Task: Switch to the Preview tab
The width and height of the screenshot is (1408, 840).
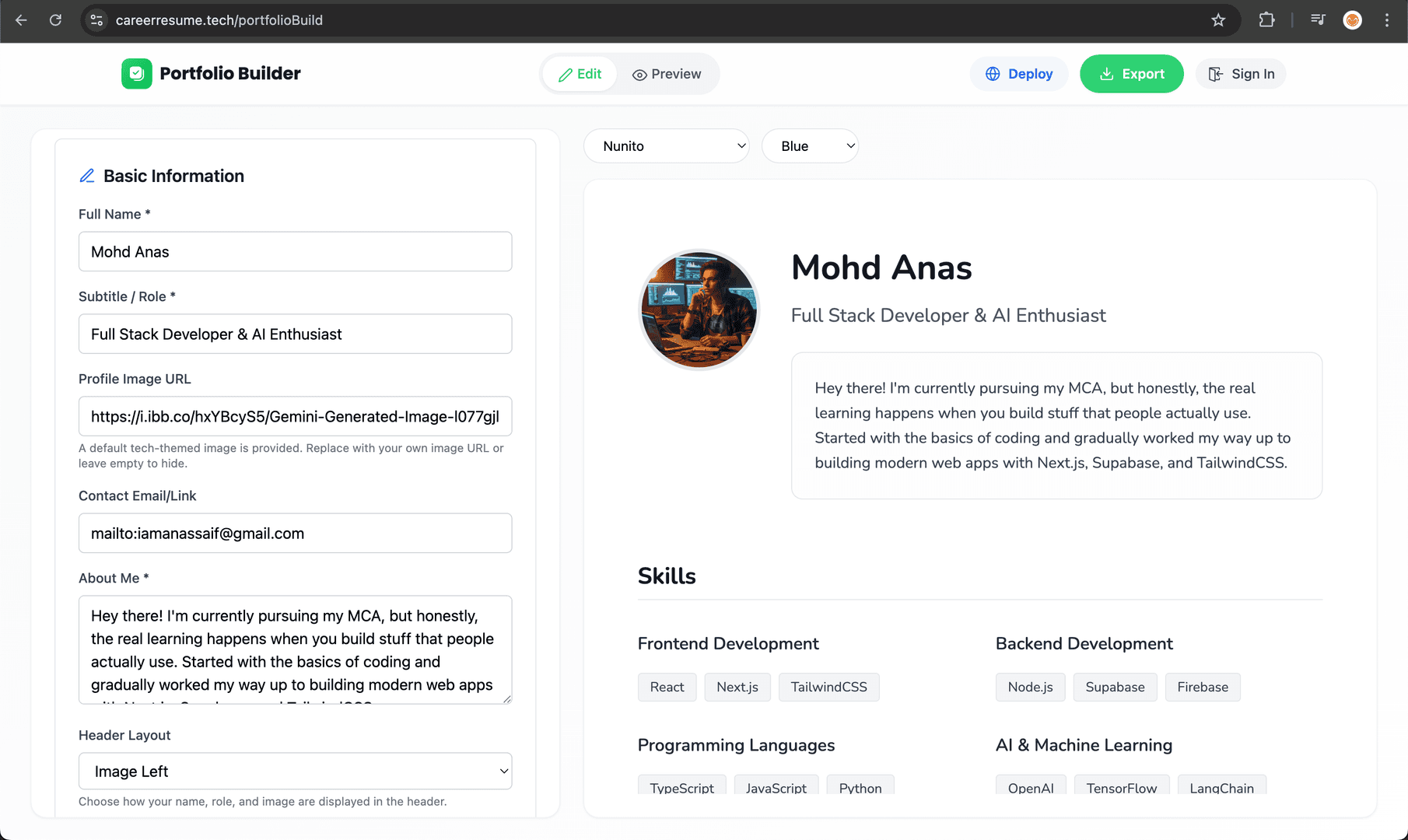Action: (x=667, y=74)
